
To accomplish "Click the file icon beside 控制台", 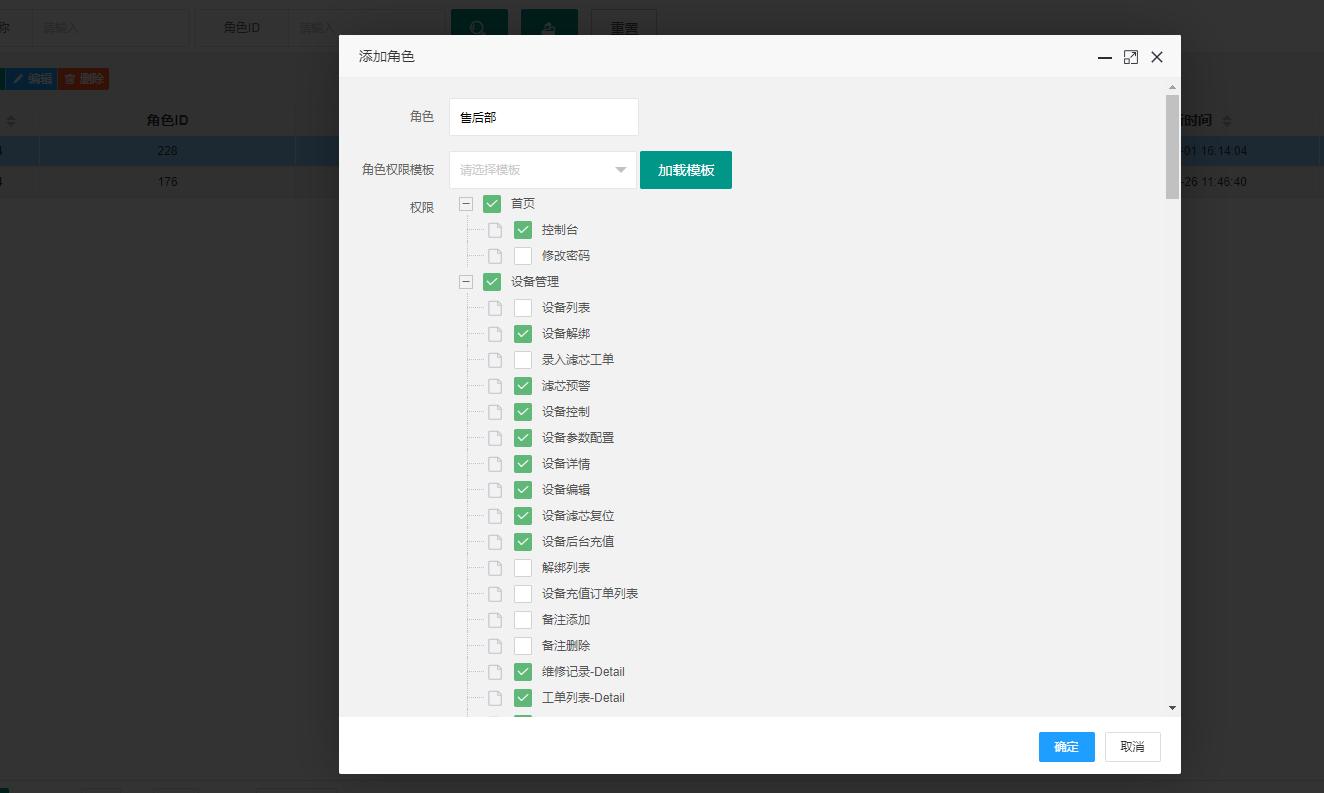I will 495,230.
